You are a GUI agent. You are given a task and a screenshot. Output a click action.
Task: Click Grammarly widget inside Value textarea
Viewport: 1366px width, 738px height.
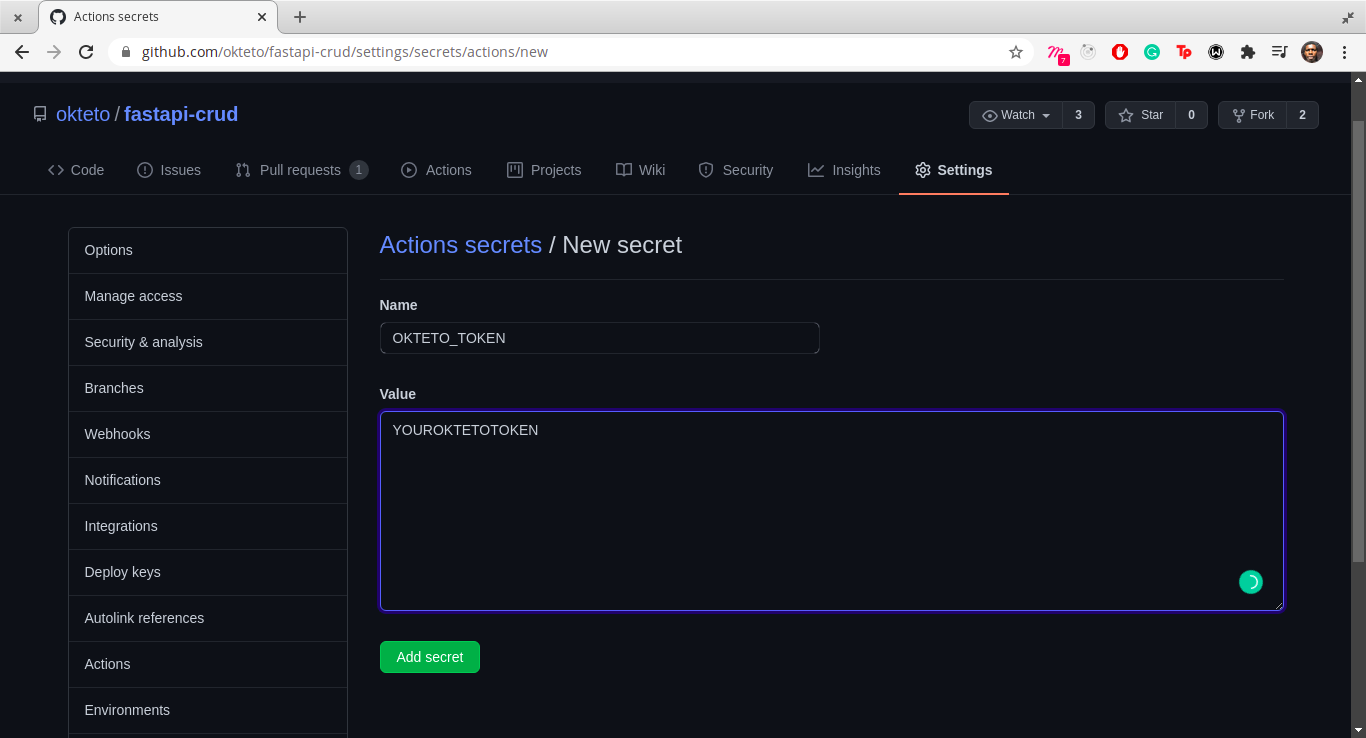tap(1251, 582)
